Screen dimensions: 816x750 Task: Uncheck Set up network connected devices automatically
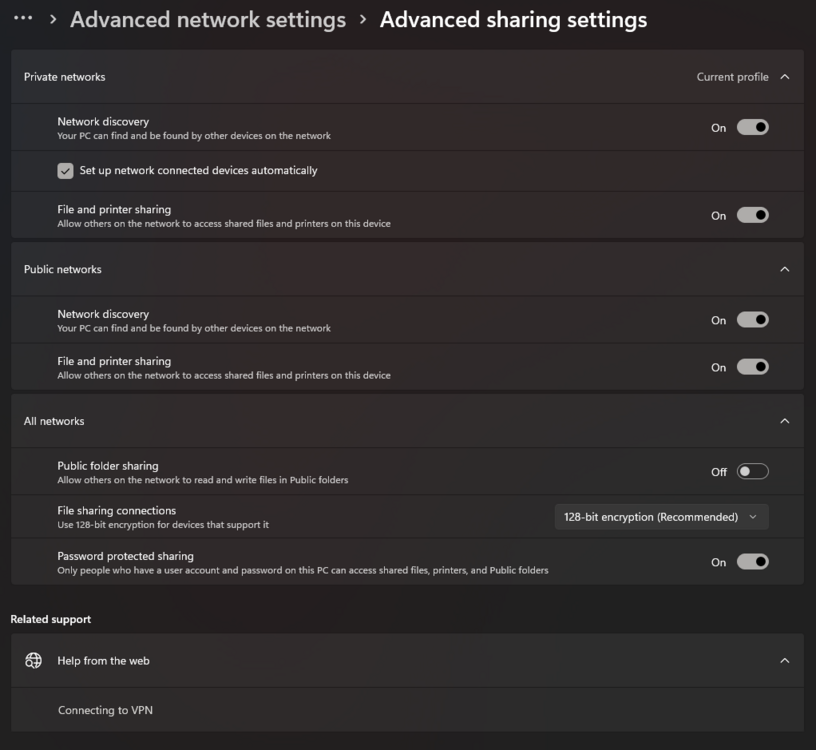coord(65,171)
